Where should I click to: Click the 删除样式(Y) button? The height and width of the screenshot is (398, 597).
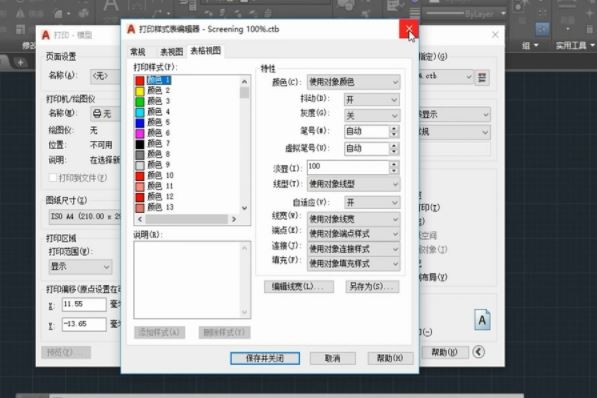[x=225, y=332]
